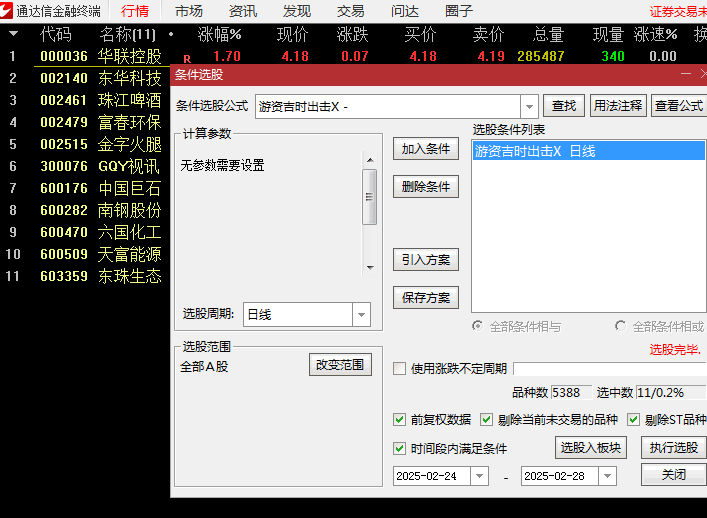Viewport: 707px width, 518px height.
Task: Open end date 2025-02-28 picker arrow
Action: [x=607, y=476]
